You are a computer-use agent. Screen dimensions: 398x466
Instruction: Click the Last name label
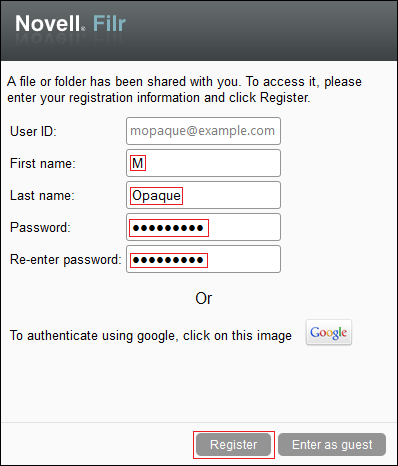pos(42,195)
